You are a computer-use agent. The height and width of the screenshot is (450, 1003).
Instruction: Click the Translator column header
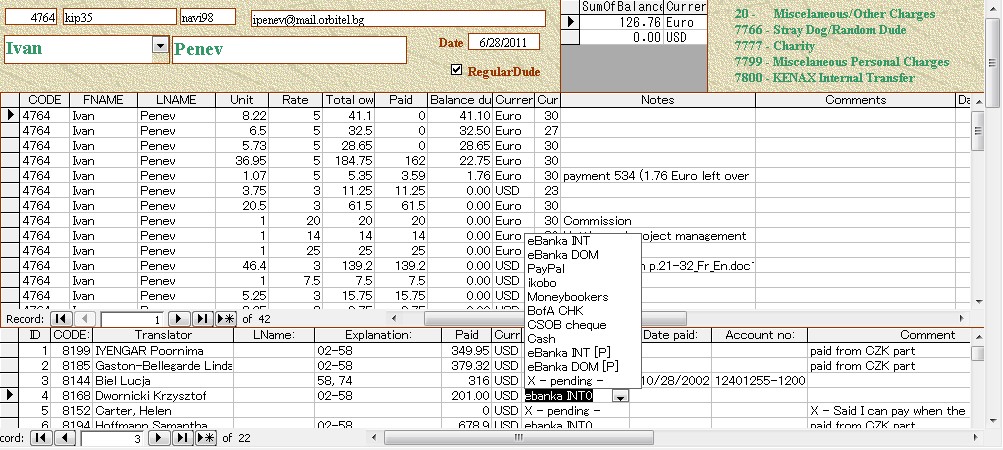click(x=163, y=335)
